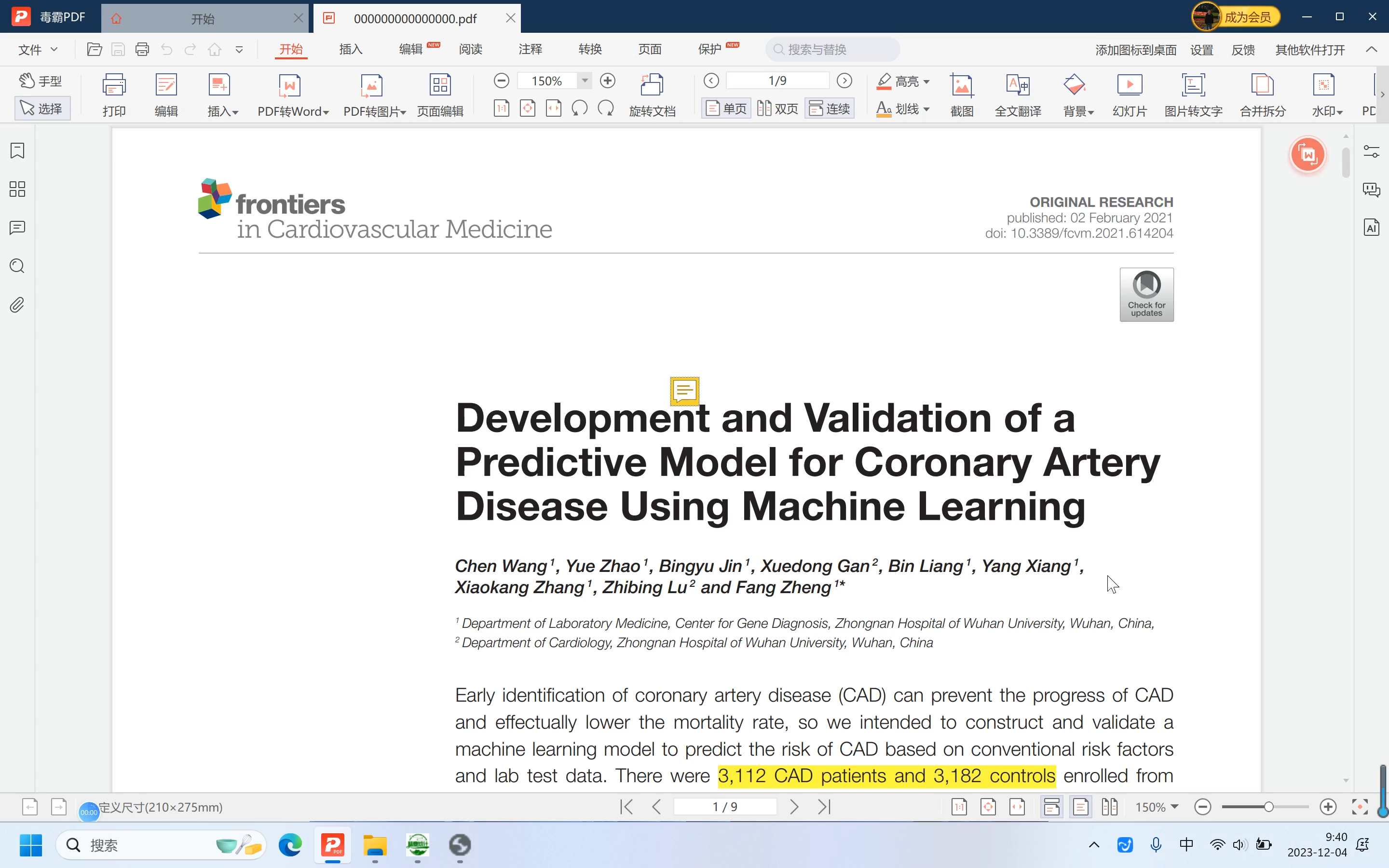Collapse the ribbon with the up chevron
This screenshot has height=868, width=1389.
point(1371,49)
